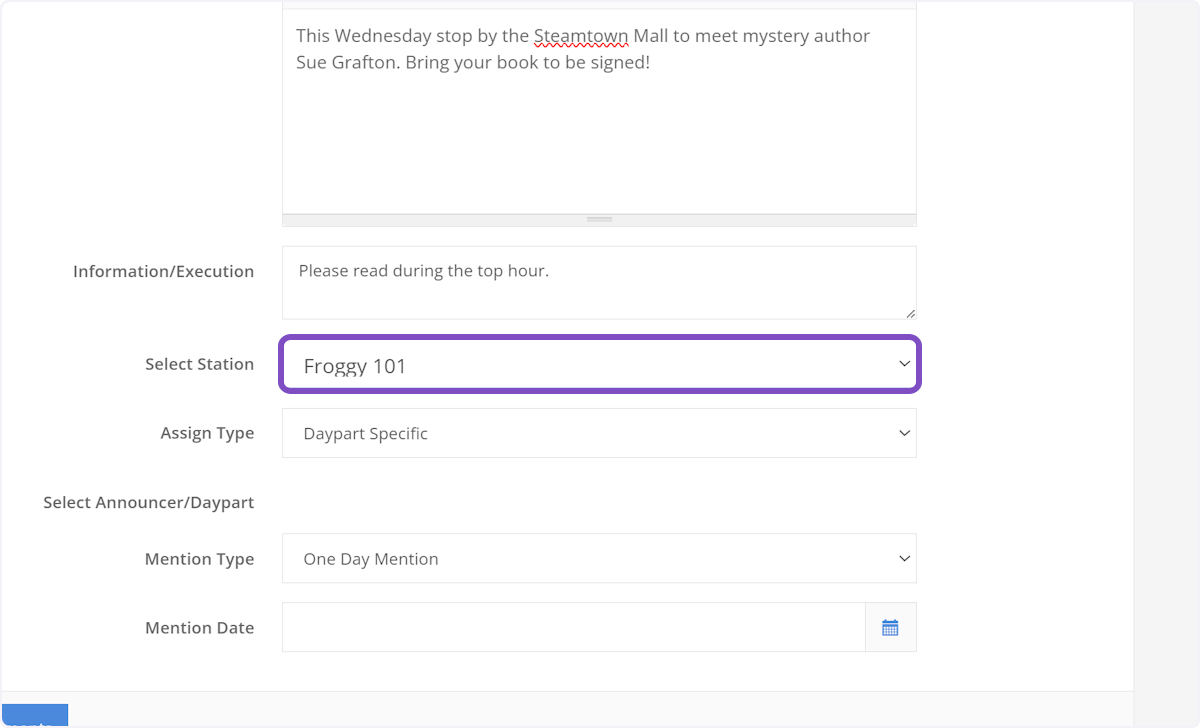
Task: Click into the Information/Execution text box
Action: [x=598, y=283]
